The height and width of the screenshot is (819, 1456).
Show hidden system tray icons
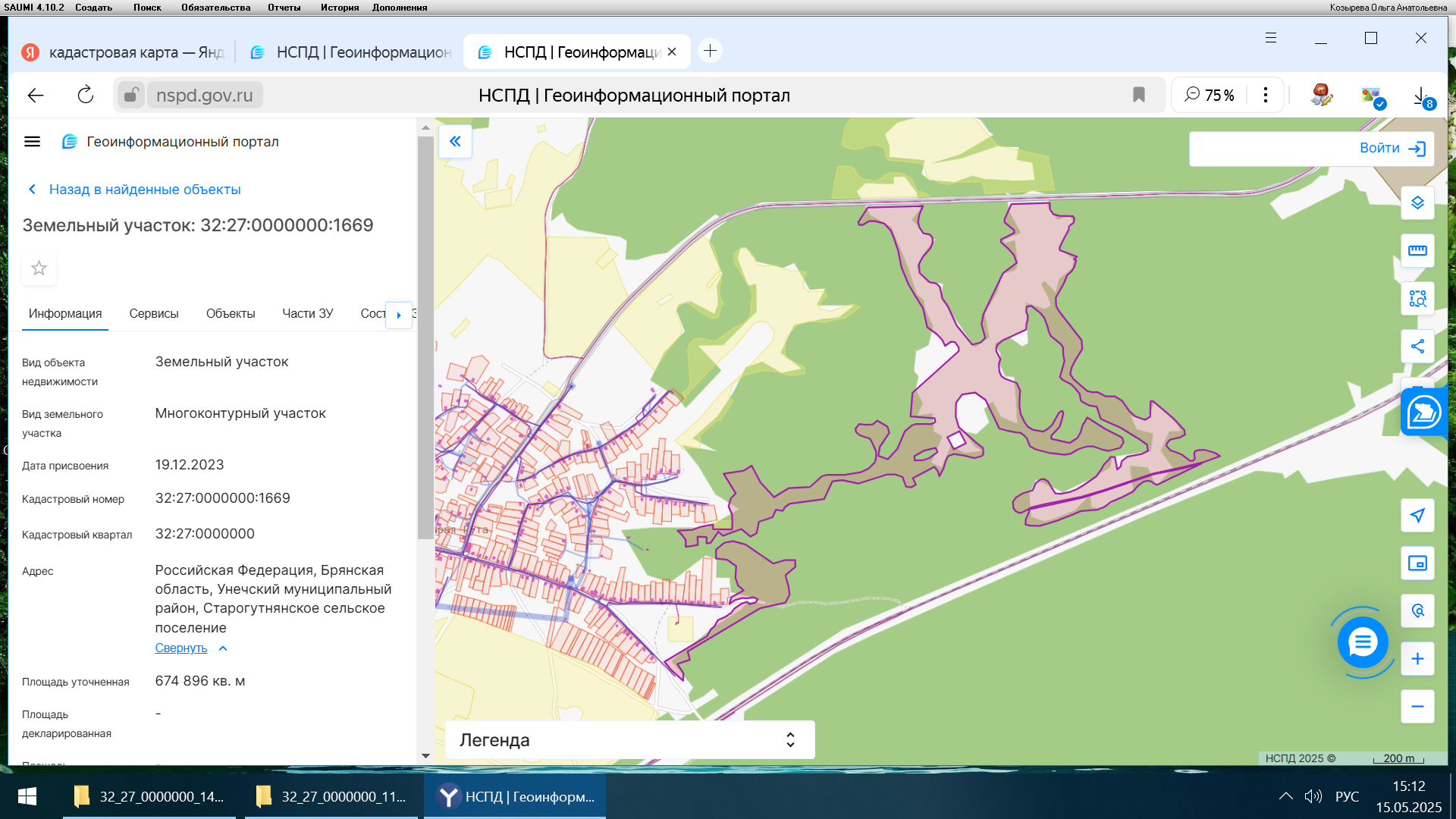click(1285, 796)
